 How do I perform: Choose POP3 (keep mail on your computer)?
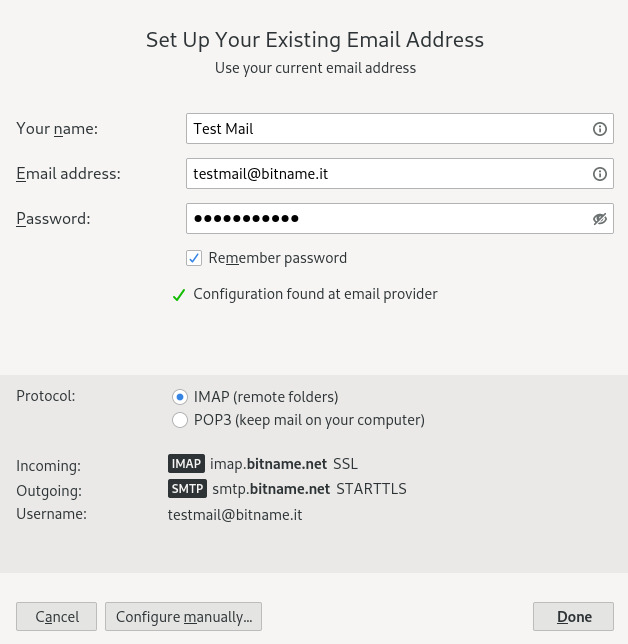(x=179, y=420)
